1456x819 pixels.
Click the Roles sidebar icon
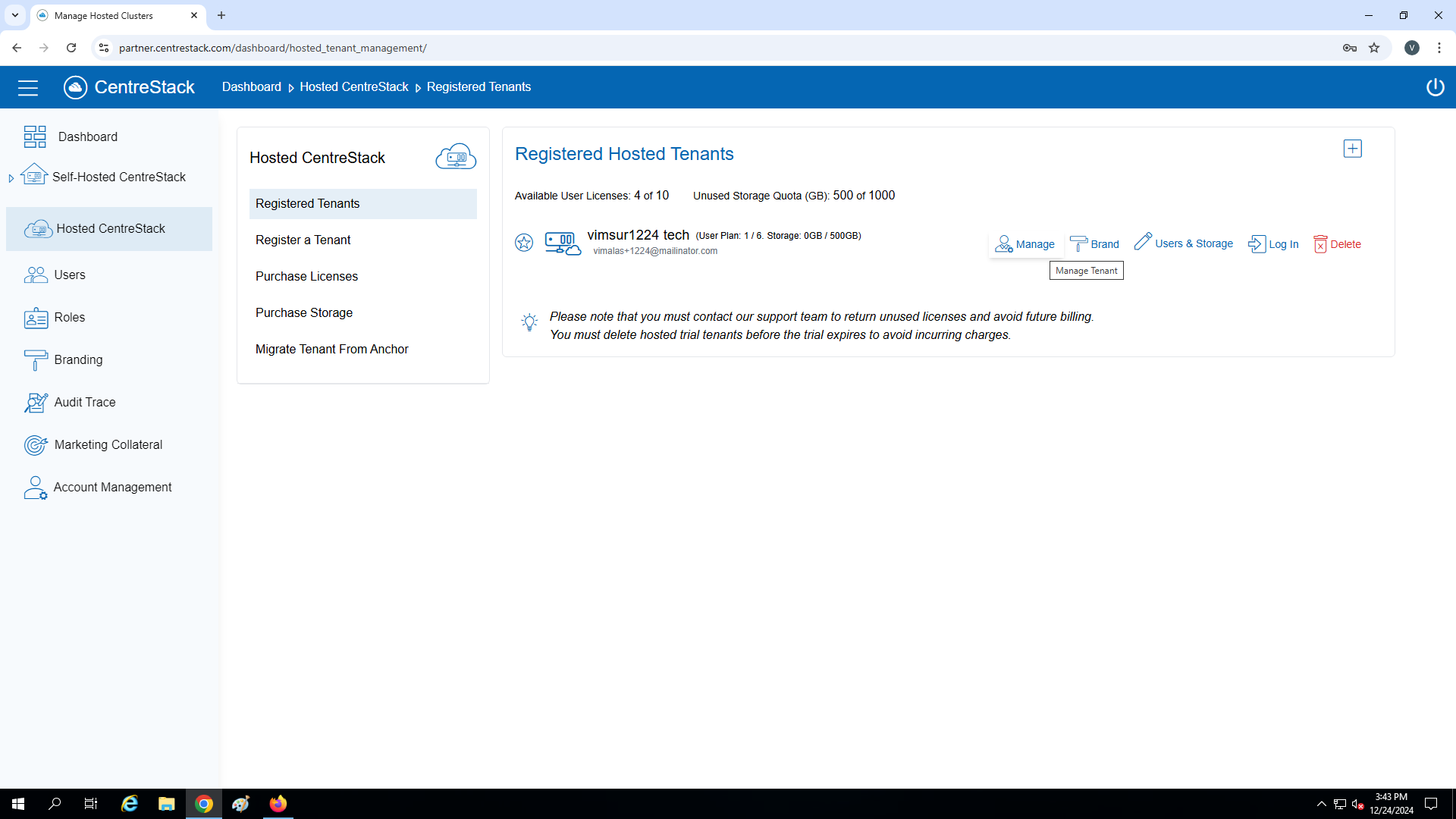[x=36, y=318]
